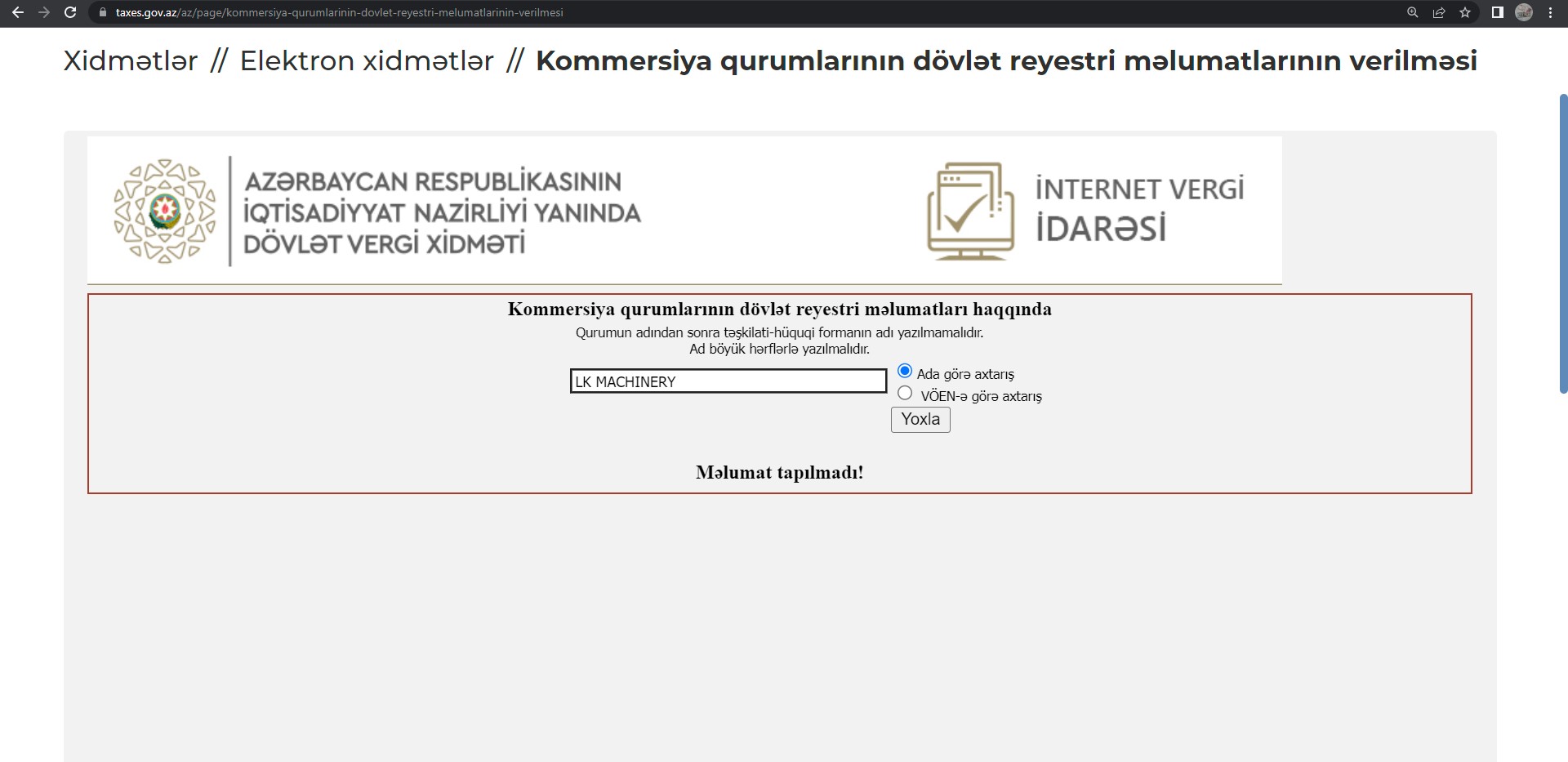Open the Chrome profile avatar
Screen dimensions: 1568x762
click(x=1524, y=12)
